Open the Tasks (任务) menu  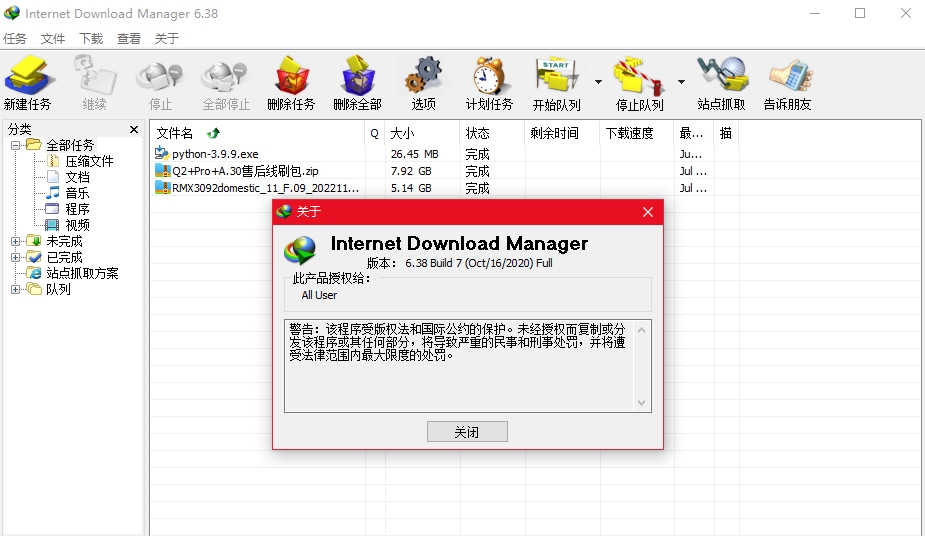(x=15, y=38)
